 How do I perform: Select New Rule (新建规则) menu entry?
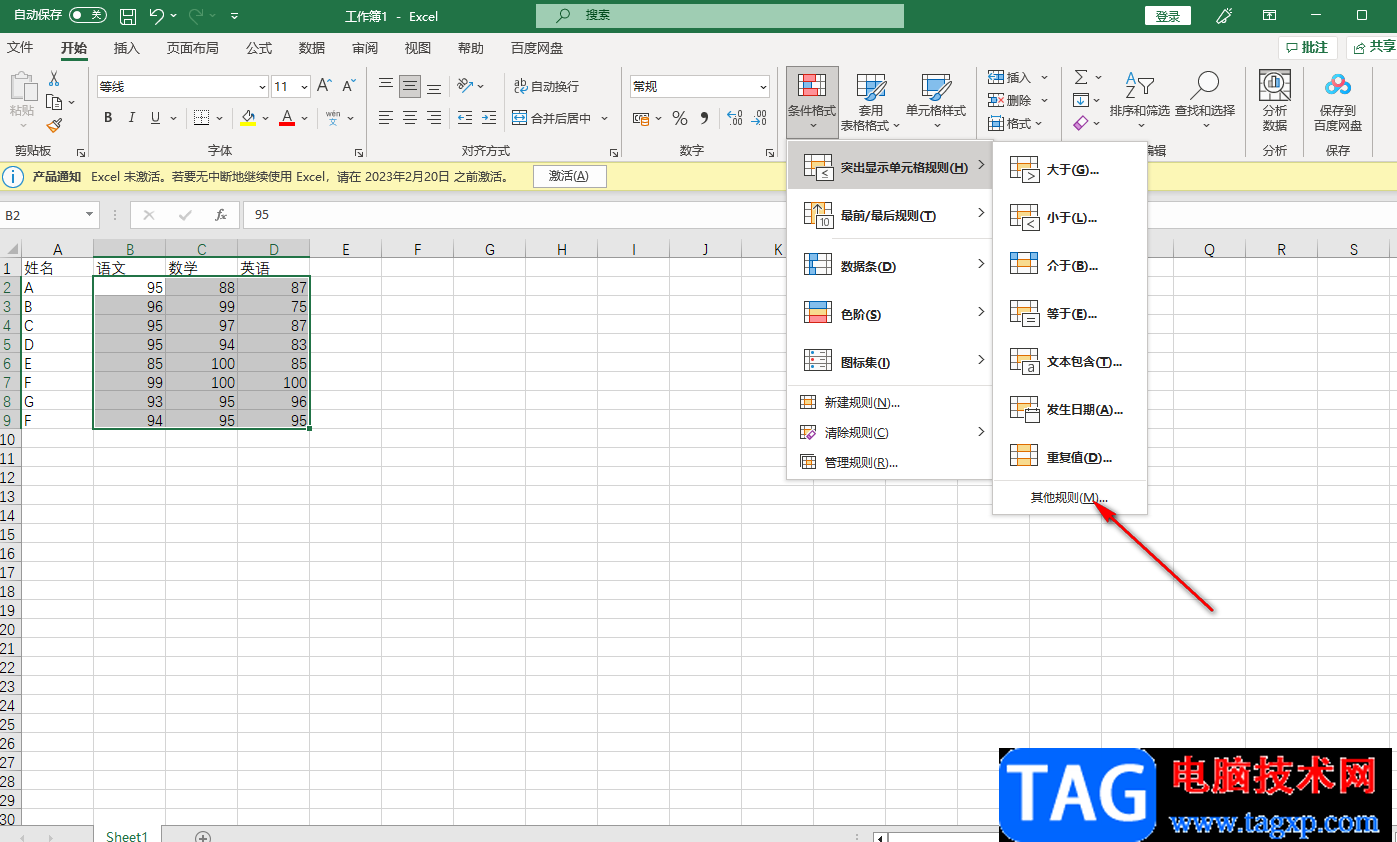pyautogui.click(x=891, y=403)
